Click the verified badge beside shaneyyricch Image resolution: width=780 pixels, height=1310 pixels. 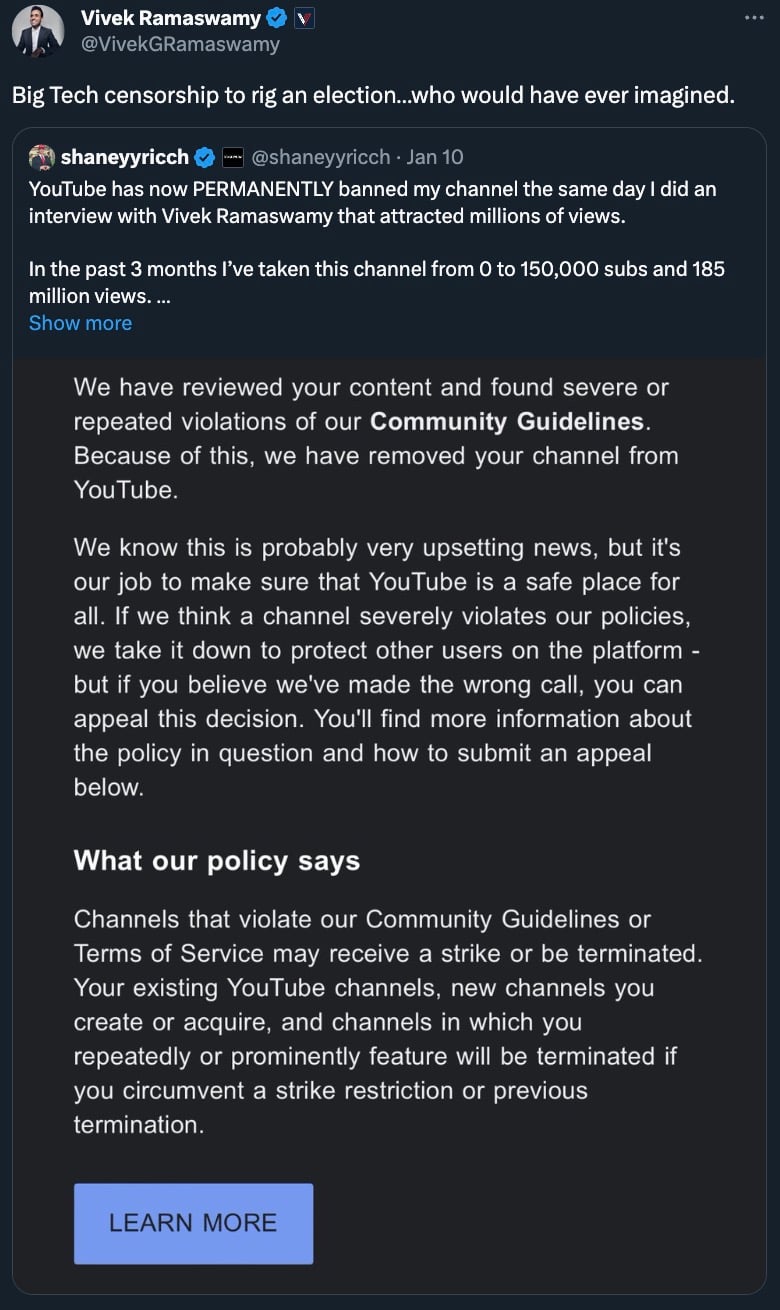click(204, 157)
